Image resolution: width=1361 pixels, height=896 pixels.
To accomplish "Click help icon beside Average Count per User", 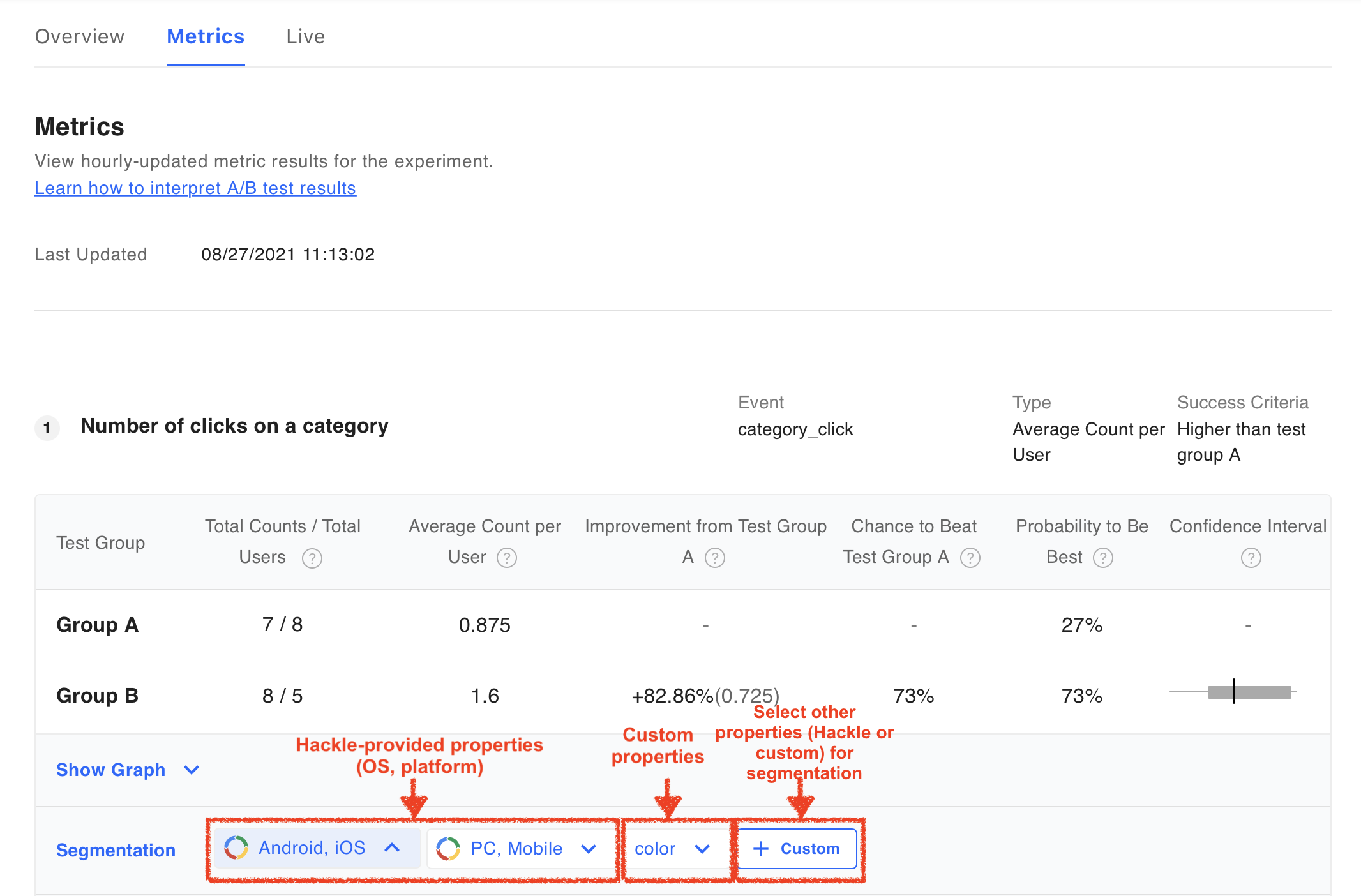I will pyautogui.click(x=507, y=558).
